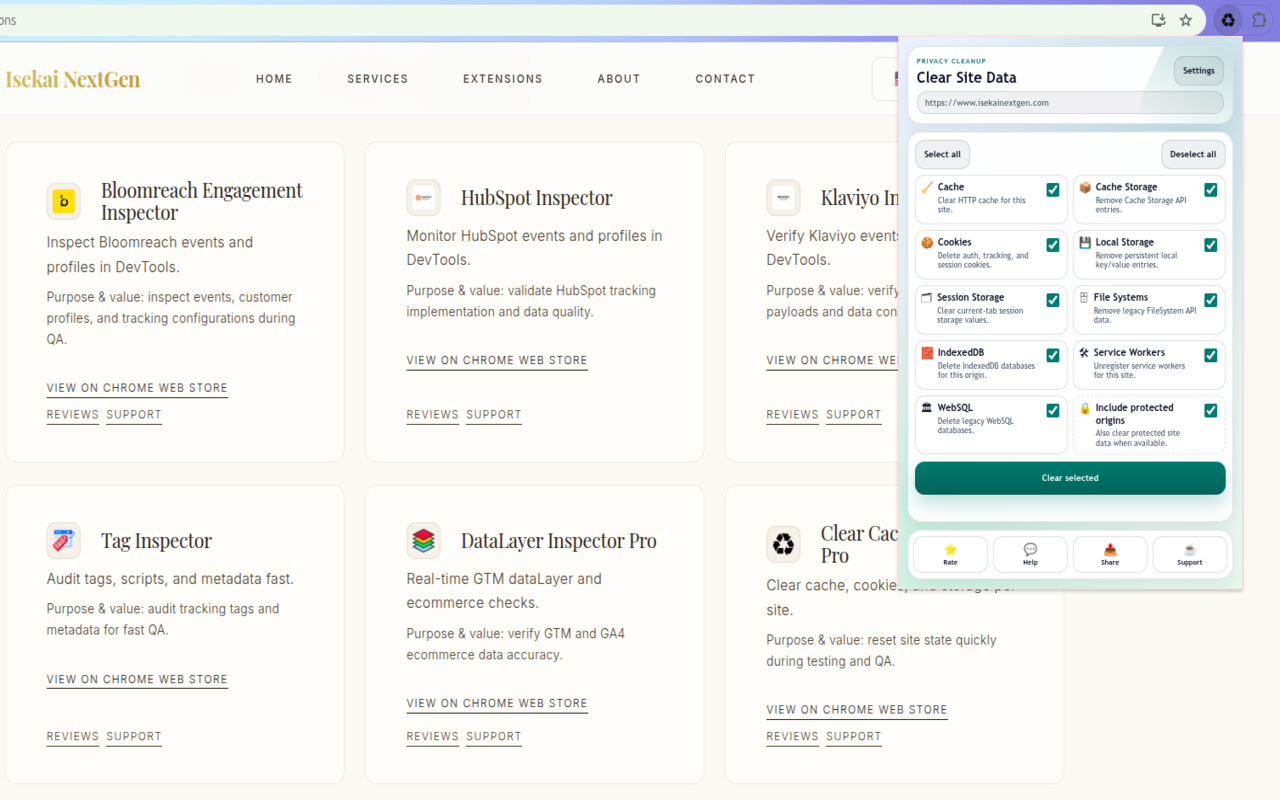Click the padlock icon beside Include protected origins
The height and width of the screenshot is (800, 1280).
point(1085,408)
